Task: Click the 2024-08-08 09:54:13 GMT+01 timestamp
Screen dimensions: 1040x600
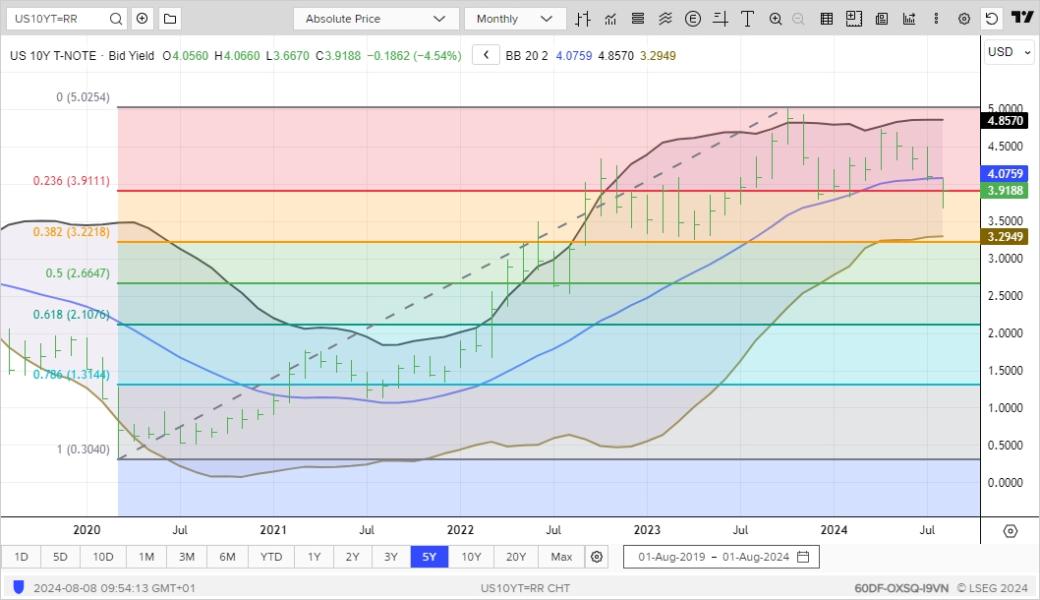Action: (115, 588)
